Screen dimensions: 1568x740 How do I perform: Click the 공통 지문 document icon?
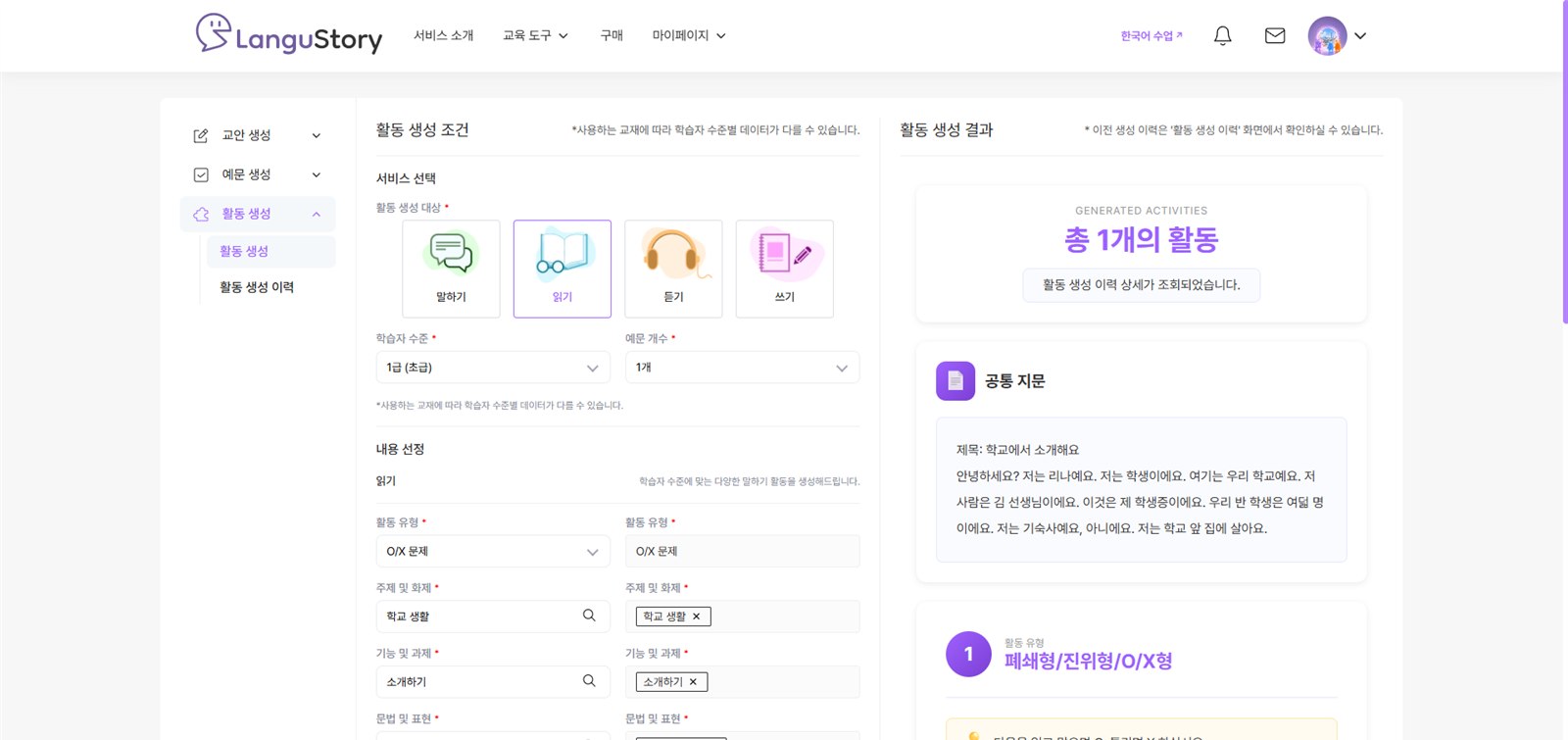[955, 381]
